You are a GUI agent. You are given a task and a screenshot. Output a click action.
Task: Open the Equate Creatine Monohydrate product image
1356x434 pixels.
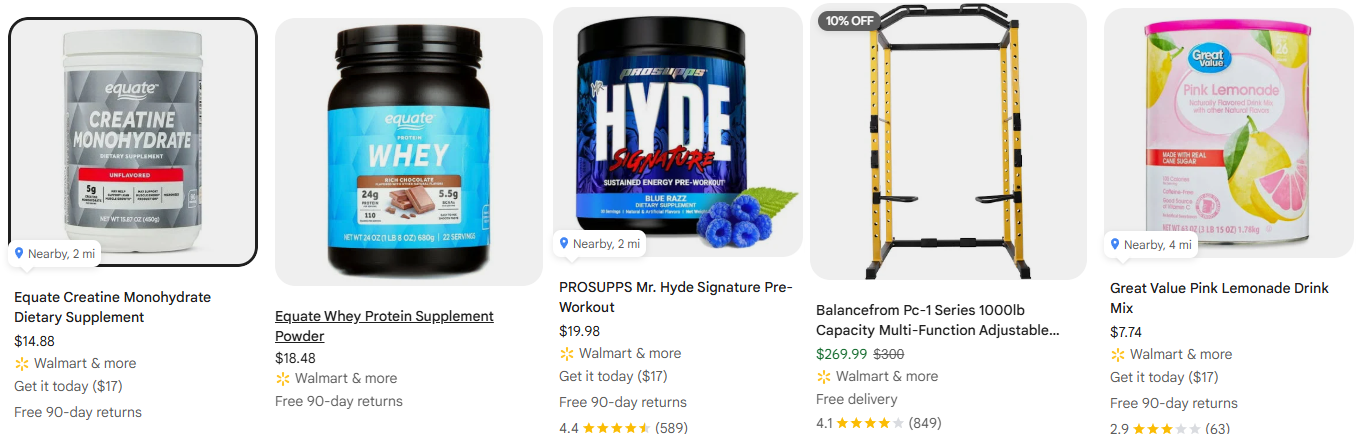click(x=133, y=142)
